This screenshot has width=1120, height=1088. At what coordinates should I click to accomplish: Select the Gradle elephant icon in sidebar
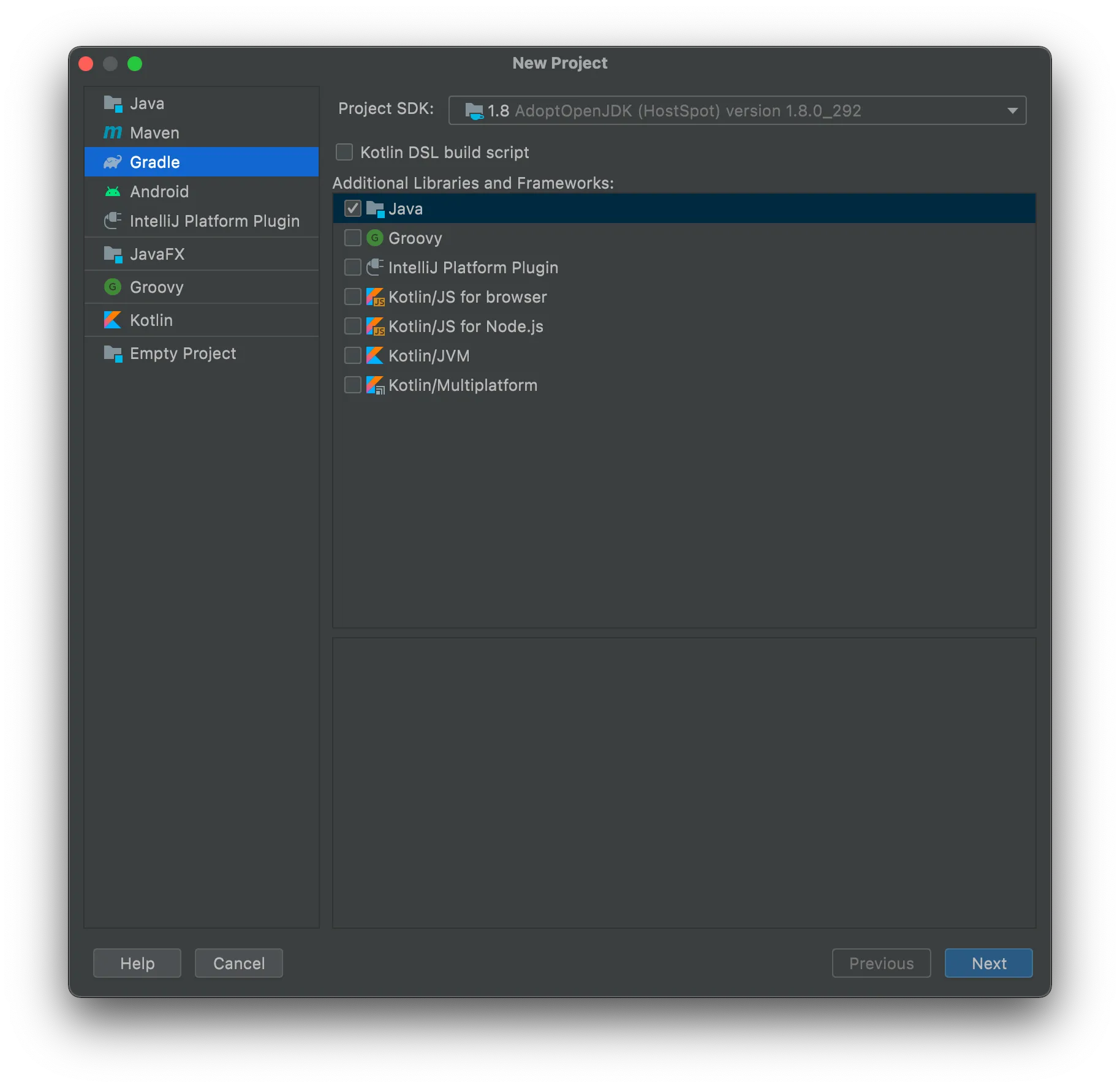pyautogui.click(x=113, y=162)
